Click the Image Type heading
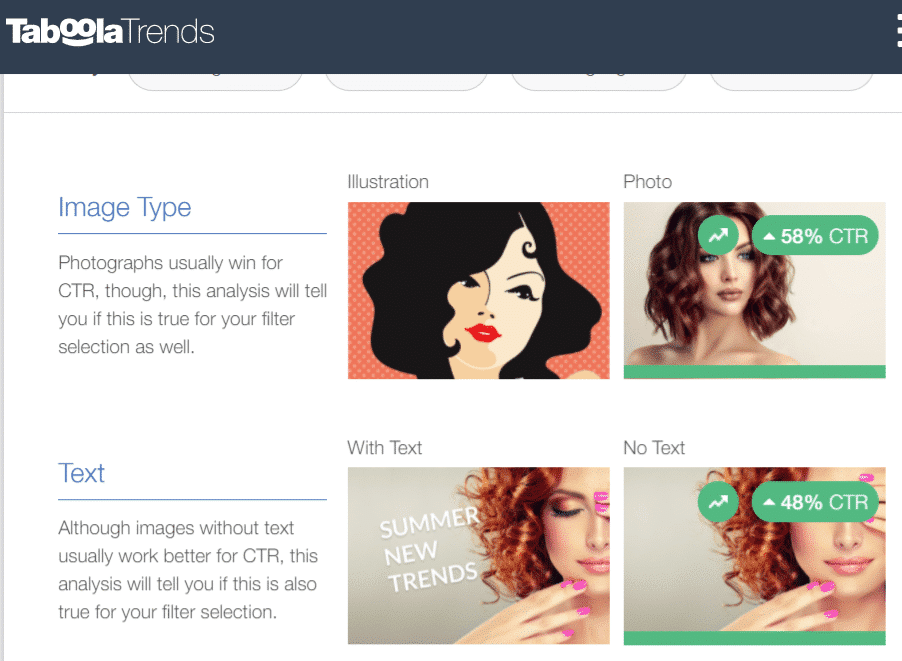This screenshot has height=661, width=902. 125,208
